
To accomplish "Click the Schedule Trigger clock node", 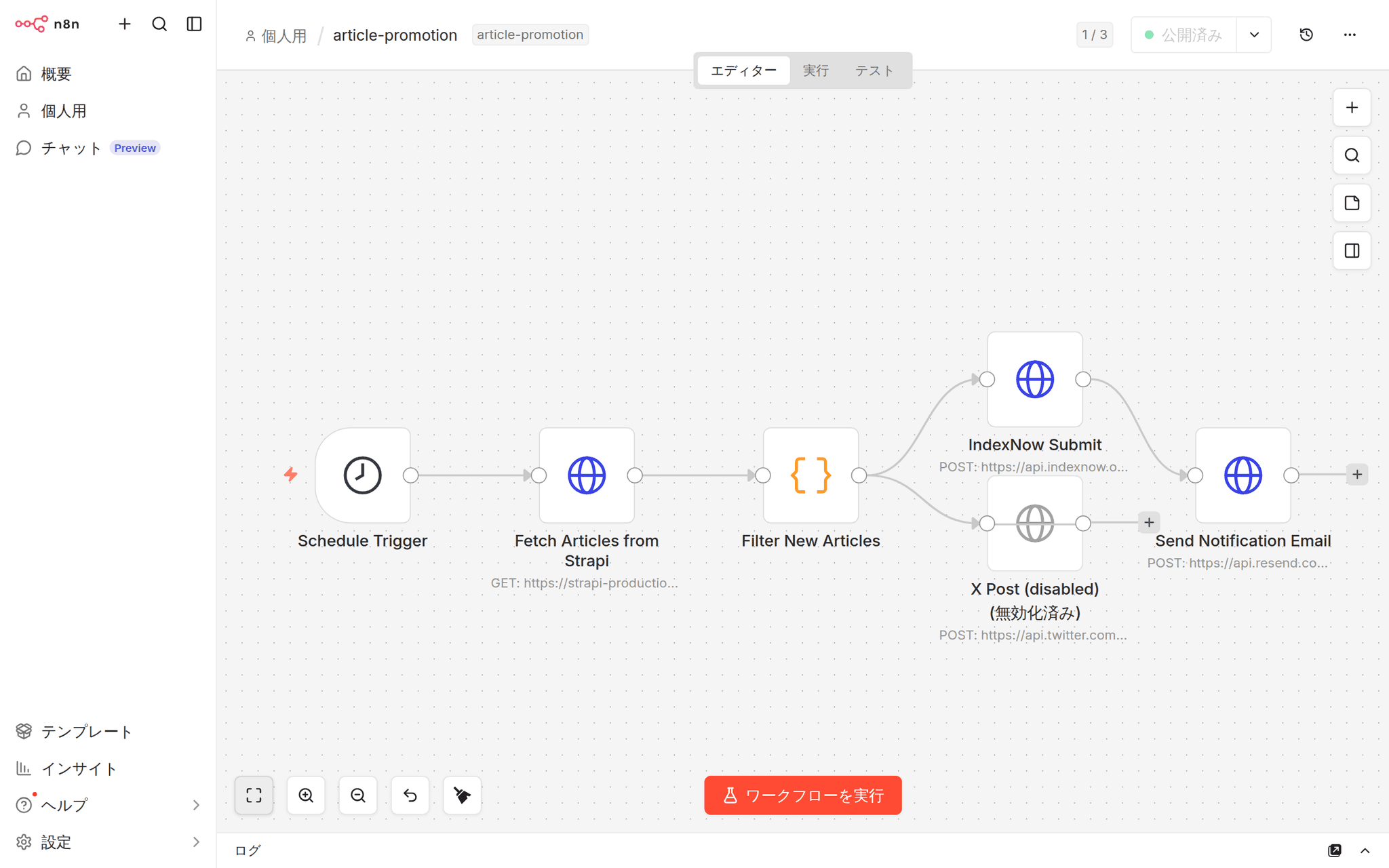I will click(x=363, y=475).
